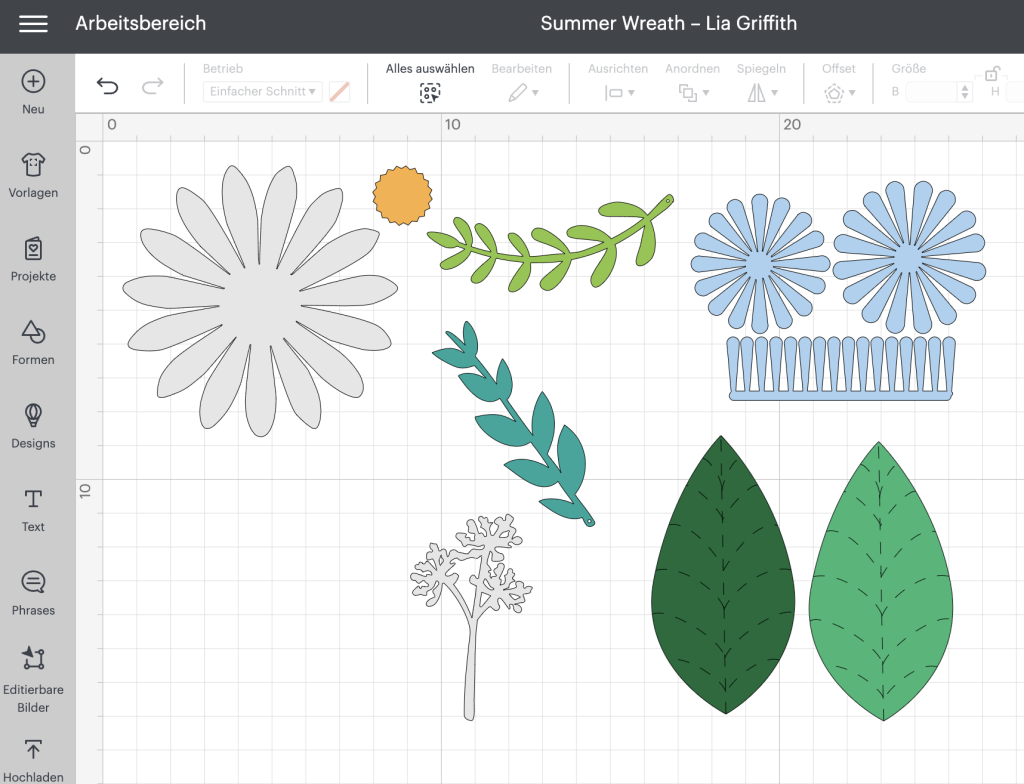
Task: Open the Projekte panel
Action: pyautogui.click(x=33, y=259)
